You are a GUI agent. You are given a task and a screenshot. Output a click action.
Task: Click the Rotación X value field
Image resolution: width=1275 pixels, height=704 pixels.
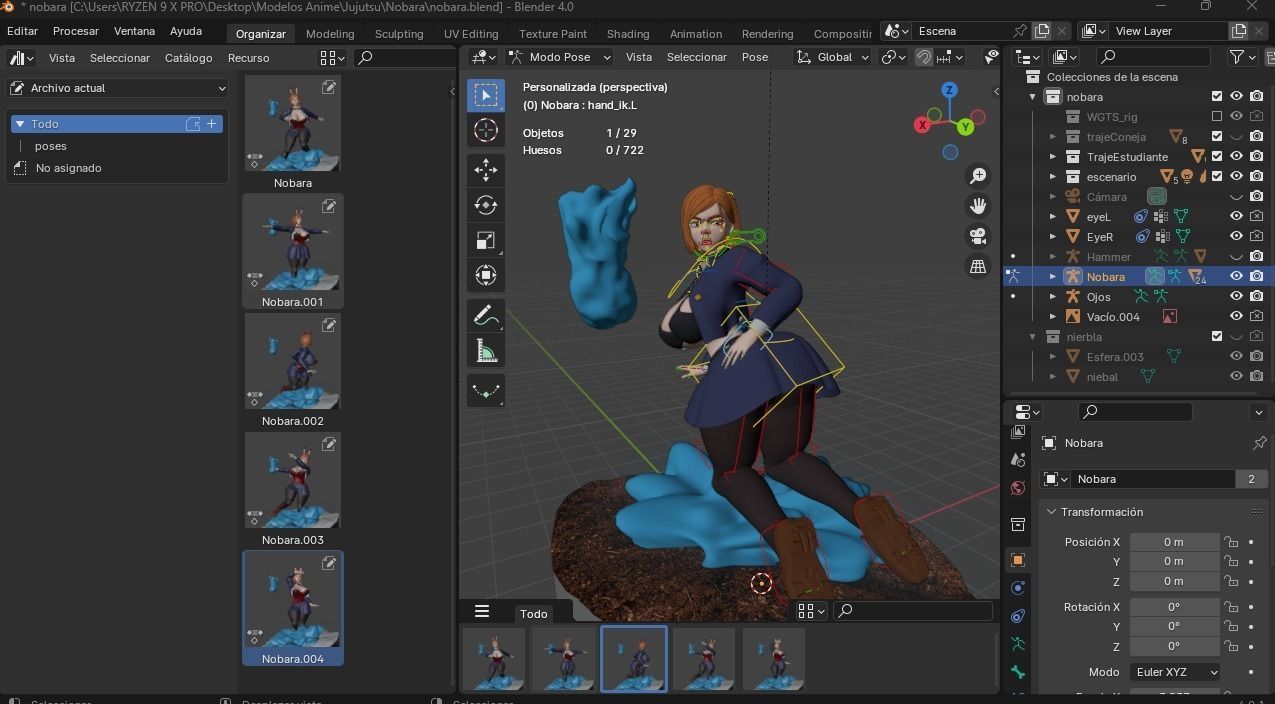pyautogui.click(x=1174, y=607)
